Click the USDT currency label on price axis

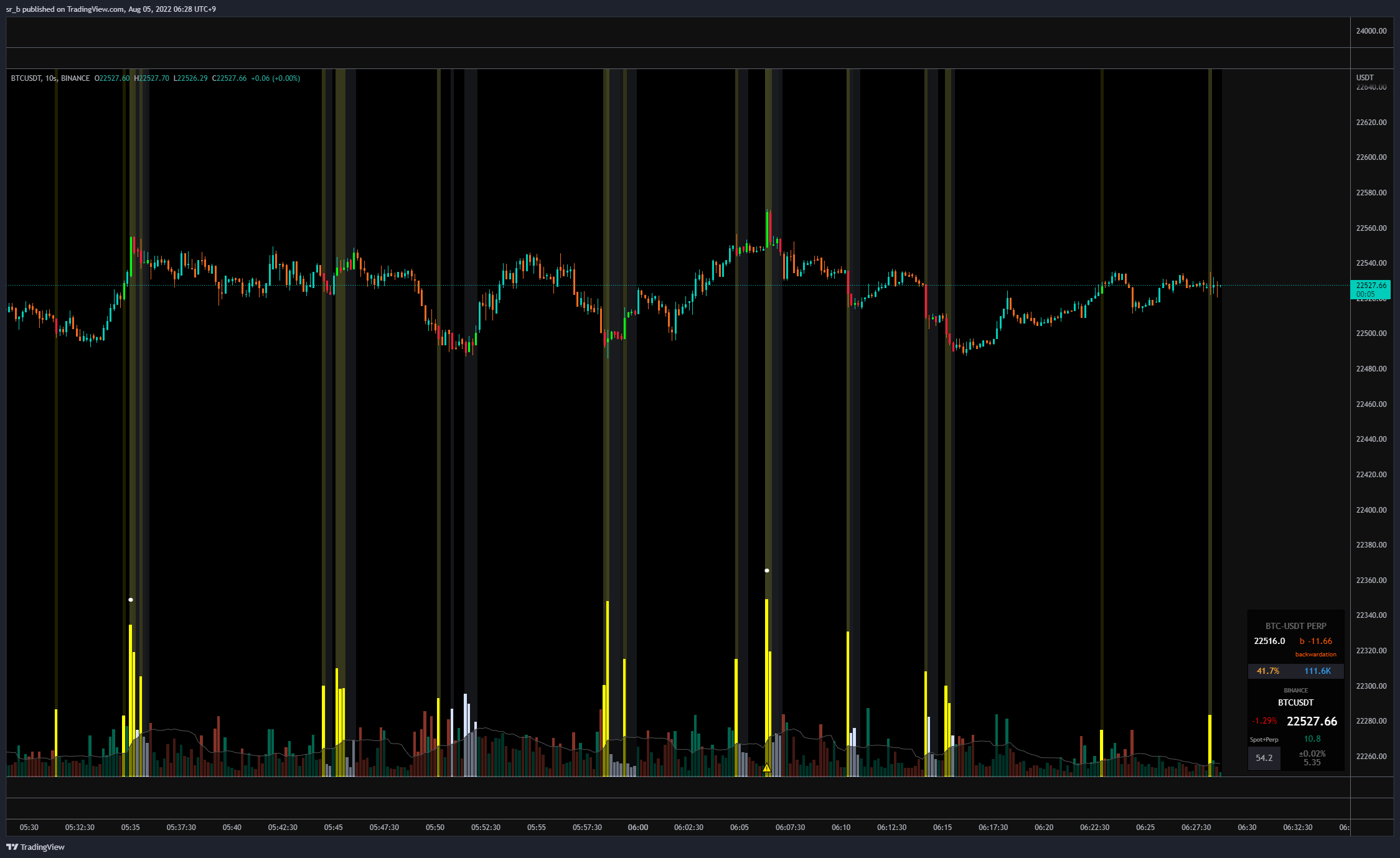tap(1365, 78)
